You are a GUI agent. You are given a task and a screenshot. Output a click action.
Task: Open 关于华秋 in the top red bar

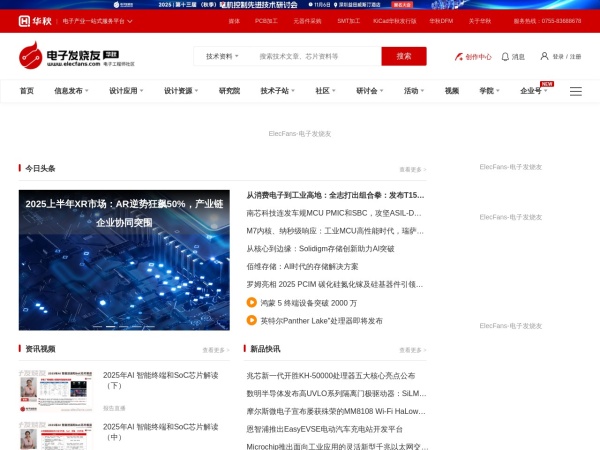[479, 21]
